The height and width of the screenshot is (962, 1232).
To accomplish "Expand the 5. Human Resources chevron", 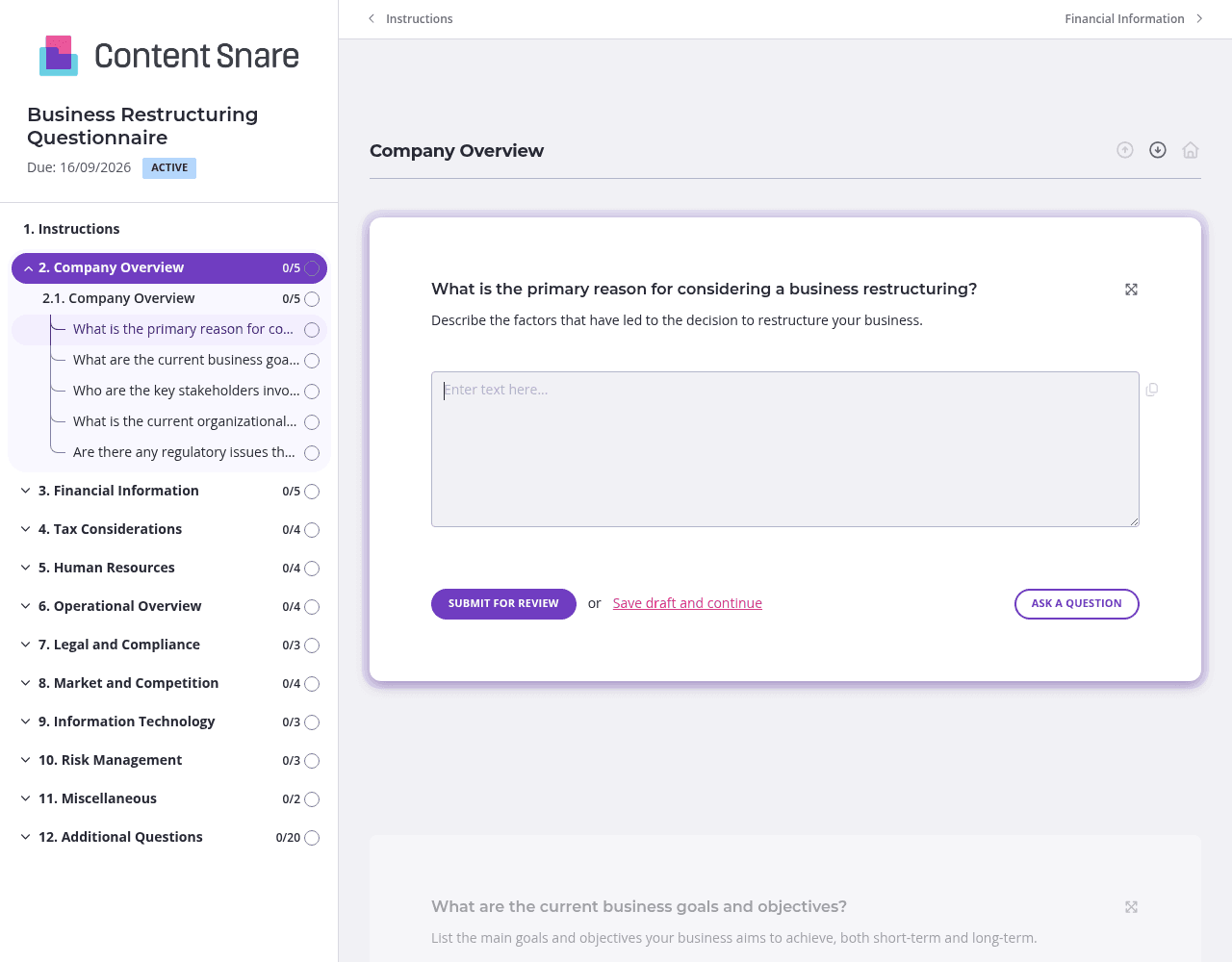I will 25,568.
